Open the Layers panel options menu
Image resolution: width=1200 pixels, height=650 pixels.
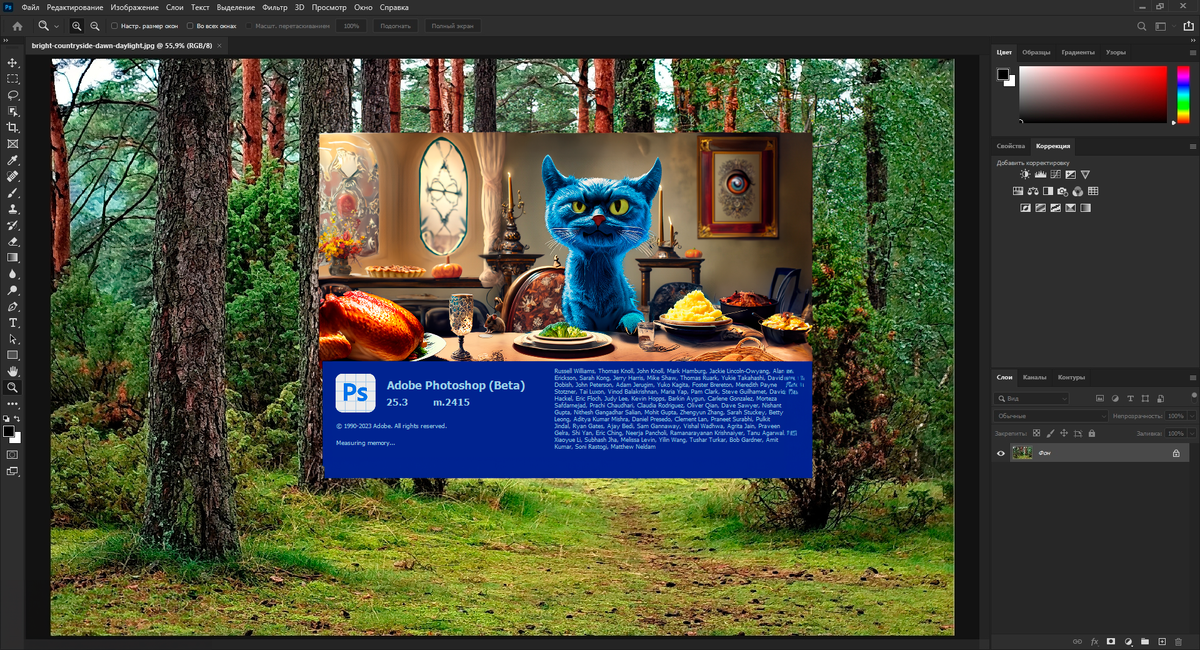(1191, 378)
